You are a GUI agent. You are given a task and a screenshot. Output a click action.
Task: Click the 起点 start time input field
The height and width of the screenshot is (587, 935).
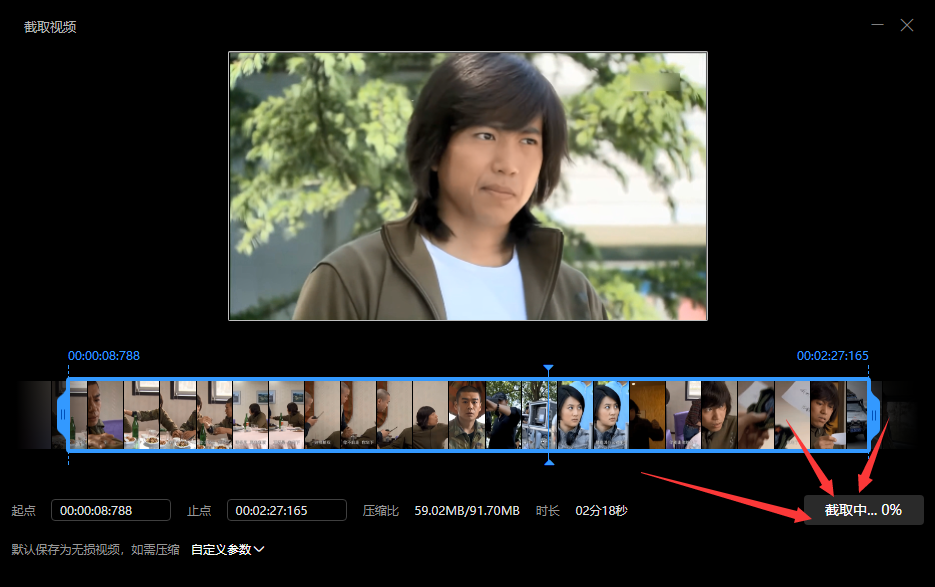pos(111,510)
